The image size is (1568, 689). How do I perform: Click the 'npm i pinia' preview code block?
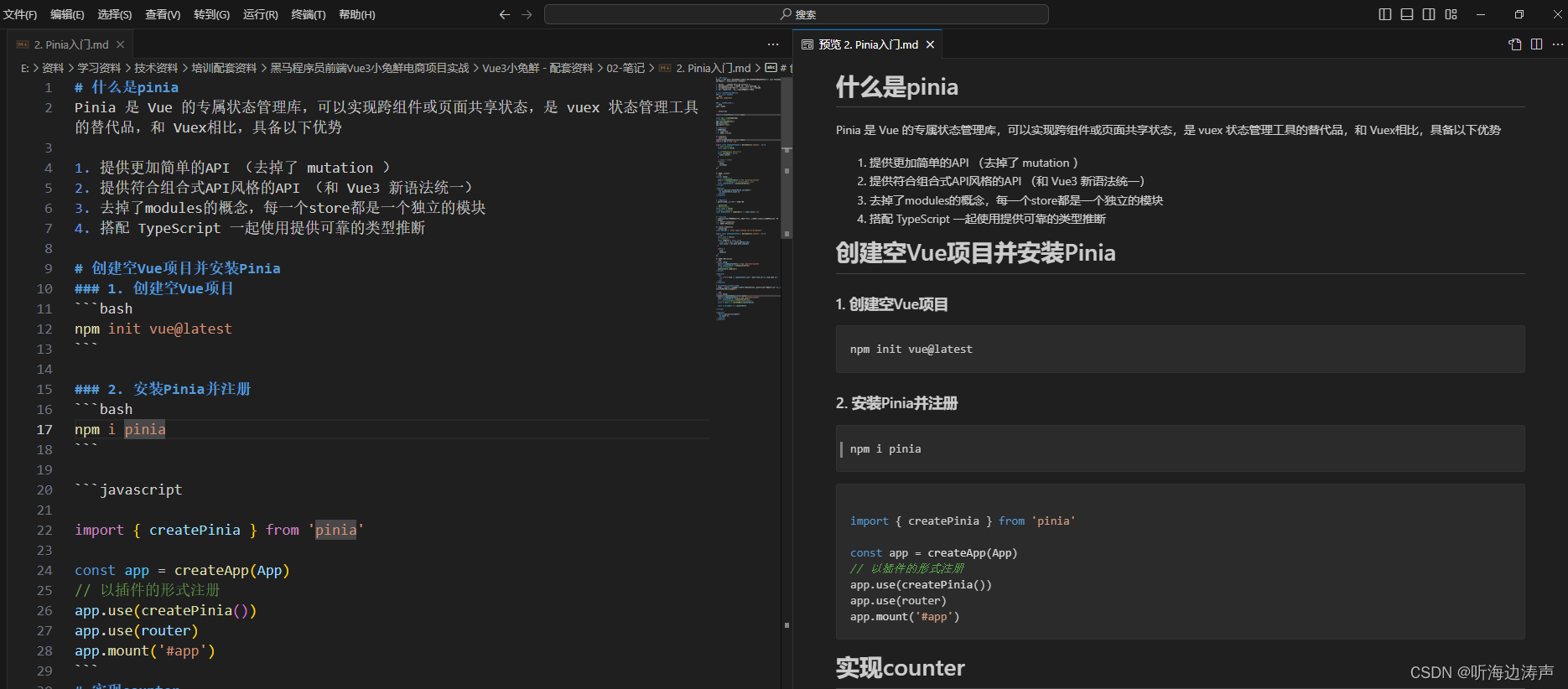coord(1180,448)
